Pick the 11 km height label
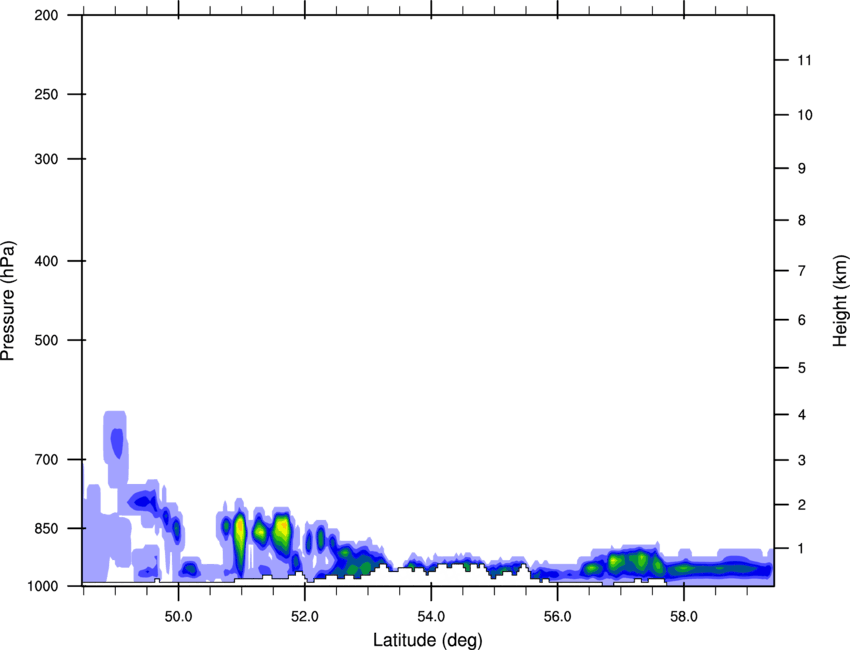This screenshot has height=650, width=850. point(804,60)
